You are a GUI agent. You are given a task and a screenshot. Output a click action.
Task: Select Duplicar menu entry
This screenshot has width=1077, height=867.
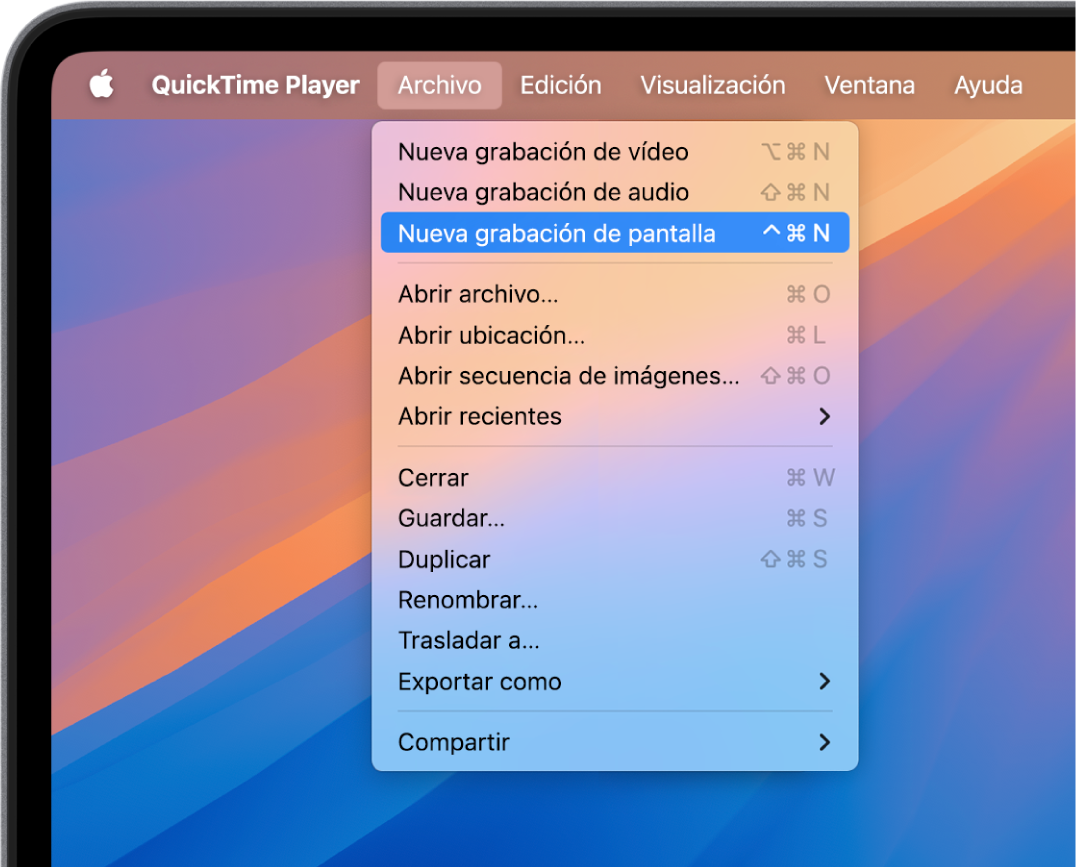click(615, 559)
